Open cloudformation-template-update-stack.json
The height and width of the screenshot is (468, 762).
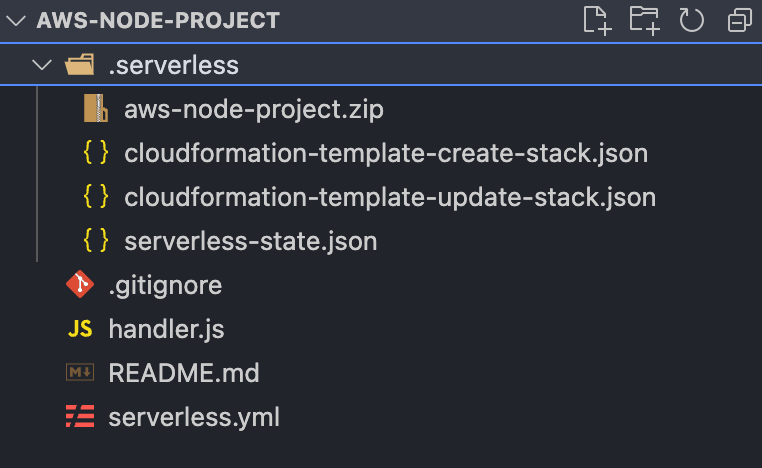coord(390,197)
